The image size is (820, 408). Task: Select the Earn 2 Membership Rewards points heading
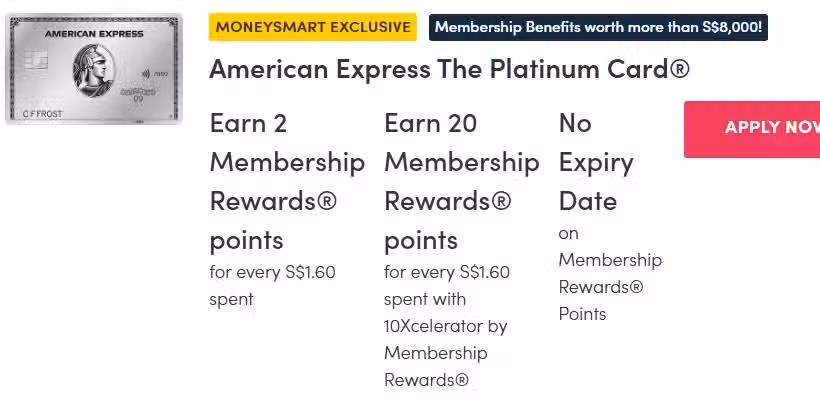point(287,182)
